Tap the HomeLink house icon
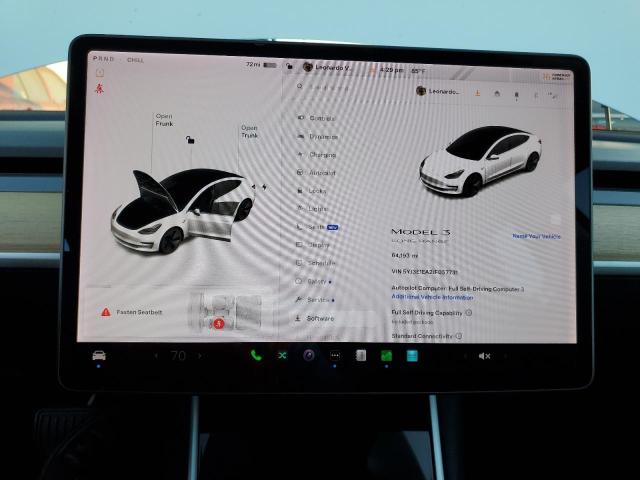 [497, 94]
